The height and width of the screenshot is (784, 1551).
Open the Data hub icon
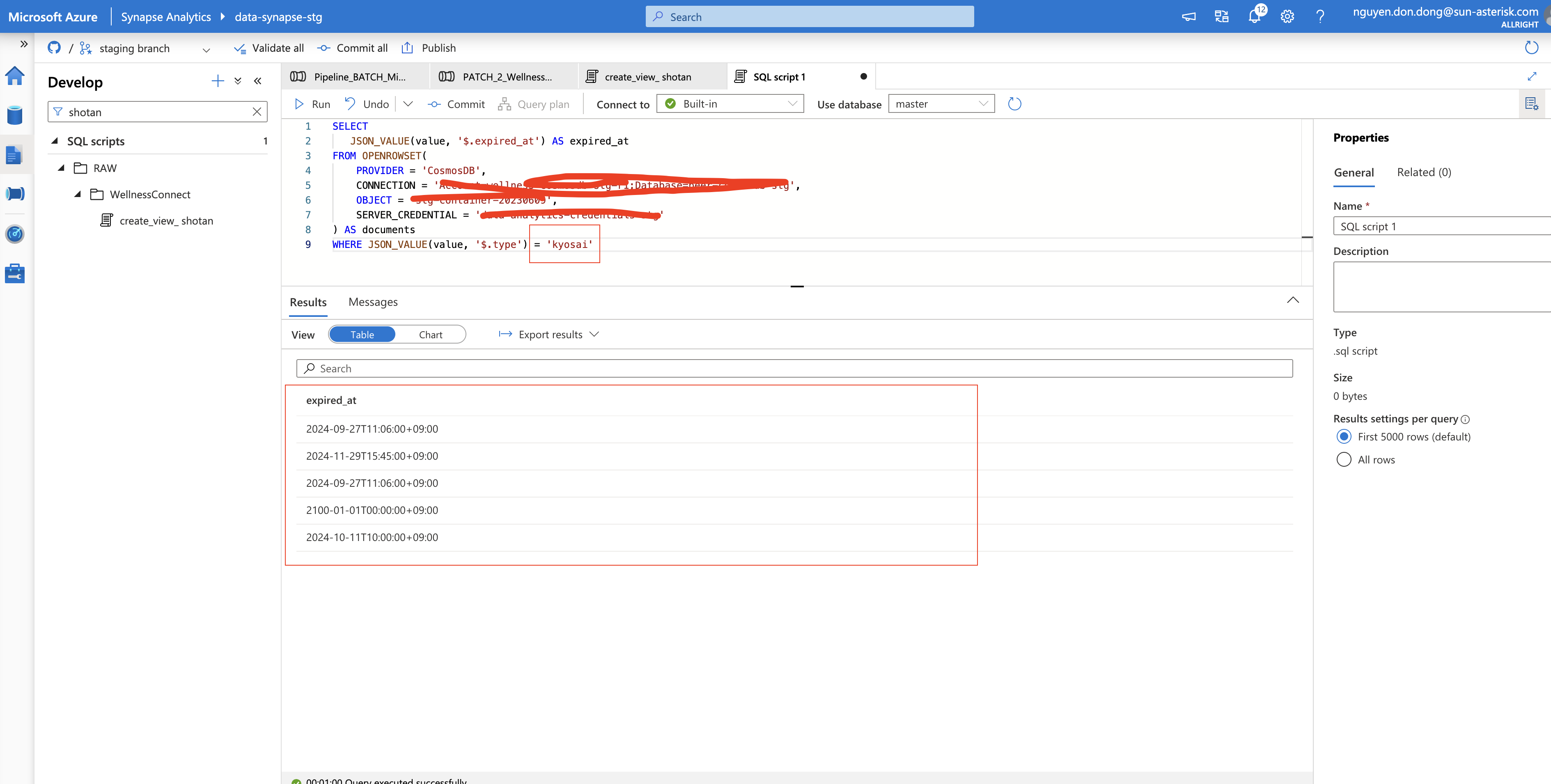click(14, 115)
